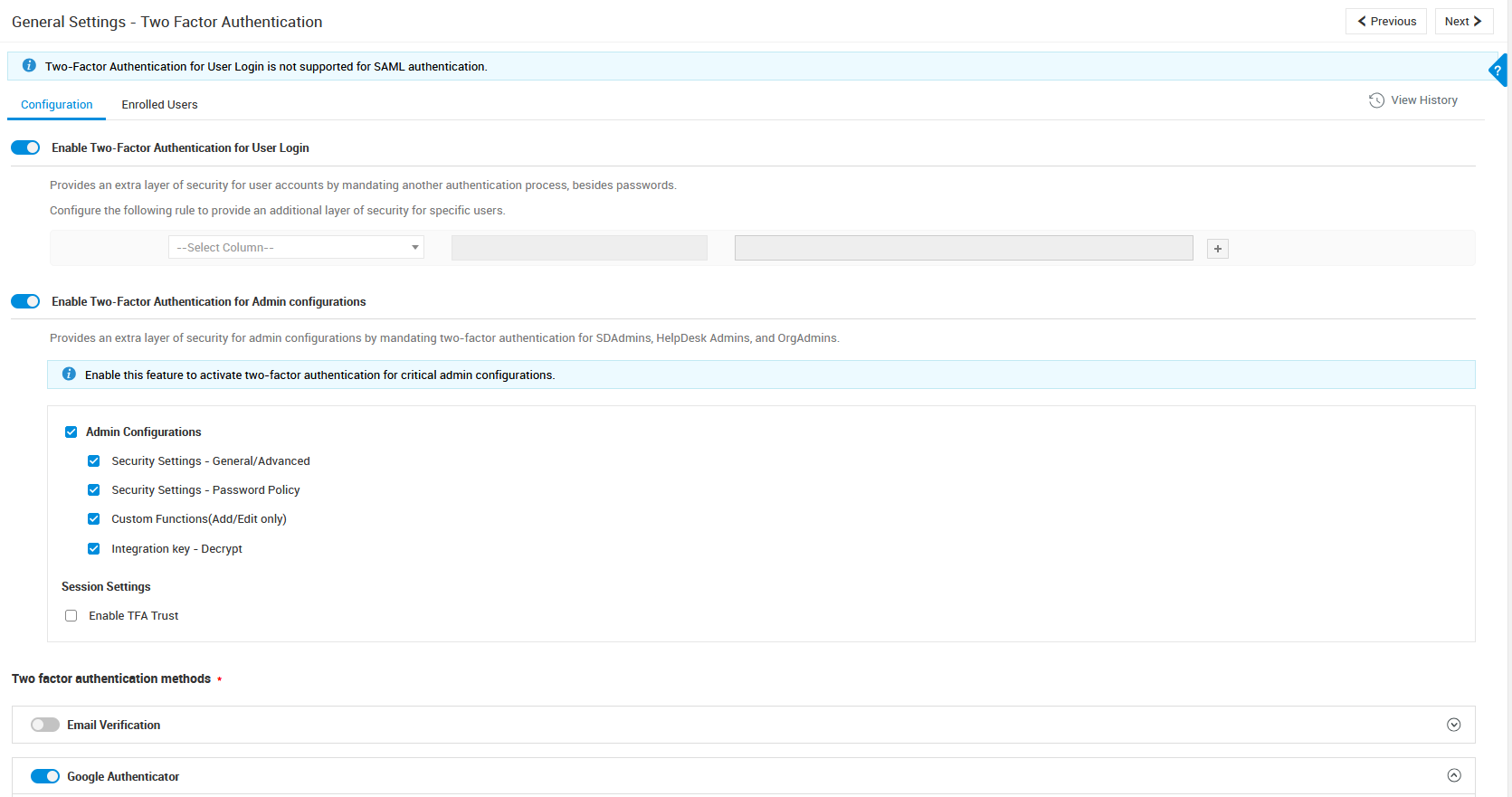Turn off Two-Factor Authentication for Admin configurations
Viewport: 1512px width, 797px height.
click(x=25, y=301)
